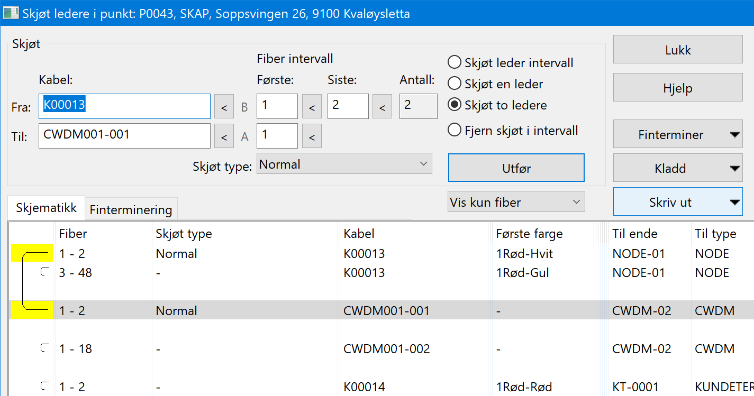Click the Utfør button
Screen dimensions: 754x396
[516, 168]
